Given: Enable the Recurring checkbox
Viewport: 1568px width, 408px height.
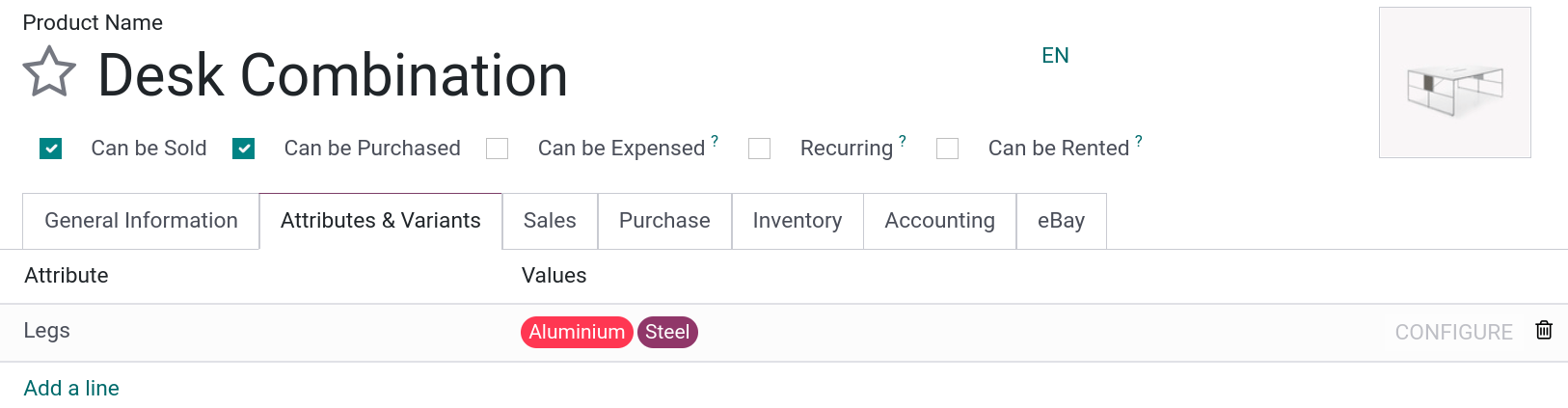Looking at the screenshot, I should 760,149.
